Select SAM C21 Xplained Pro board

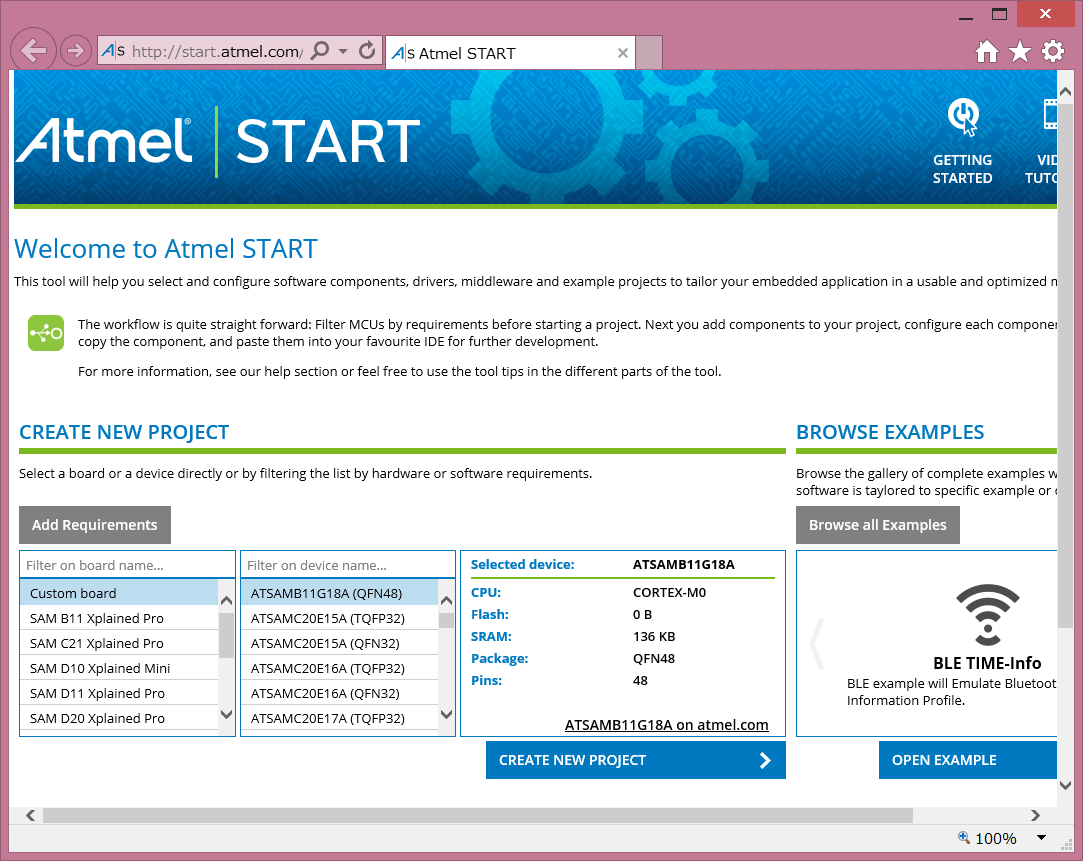[119, 643]
